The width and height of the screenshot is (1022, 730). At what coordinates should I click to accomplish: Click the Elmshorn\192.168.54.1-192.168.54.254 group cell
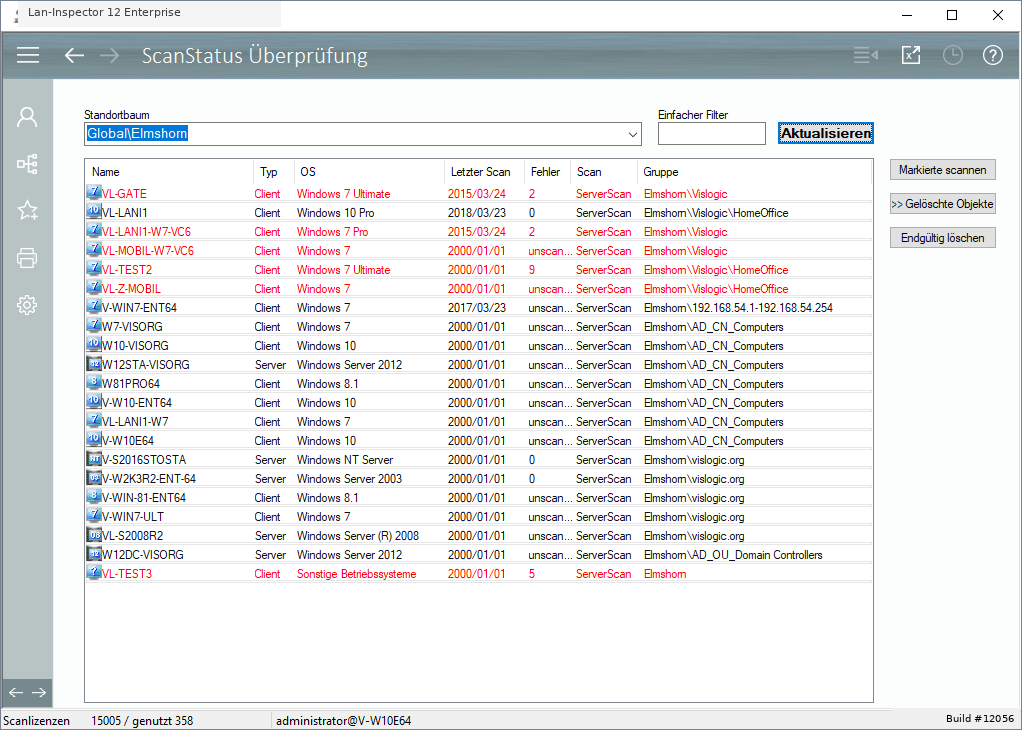[x=738, y=308]
